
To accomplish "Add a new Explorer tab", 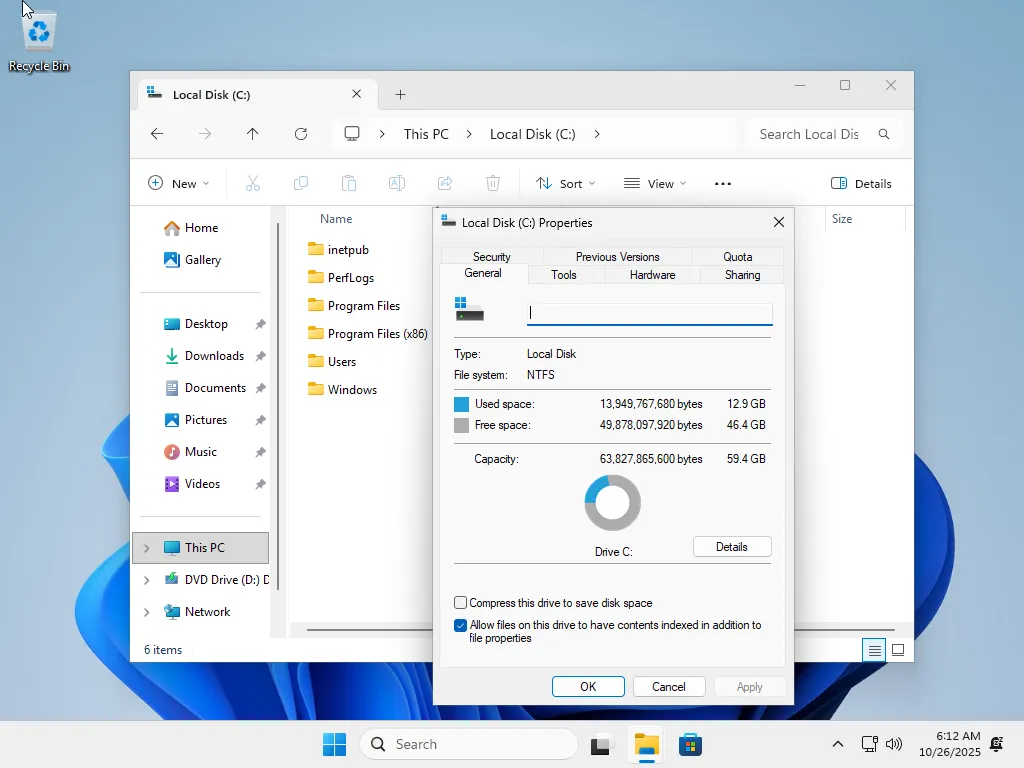I will click(400, 95).
